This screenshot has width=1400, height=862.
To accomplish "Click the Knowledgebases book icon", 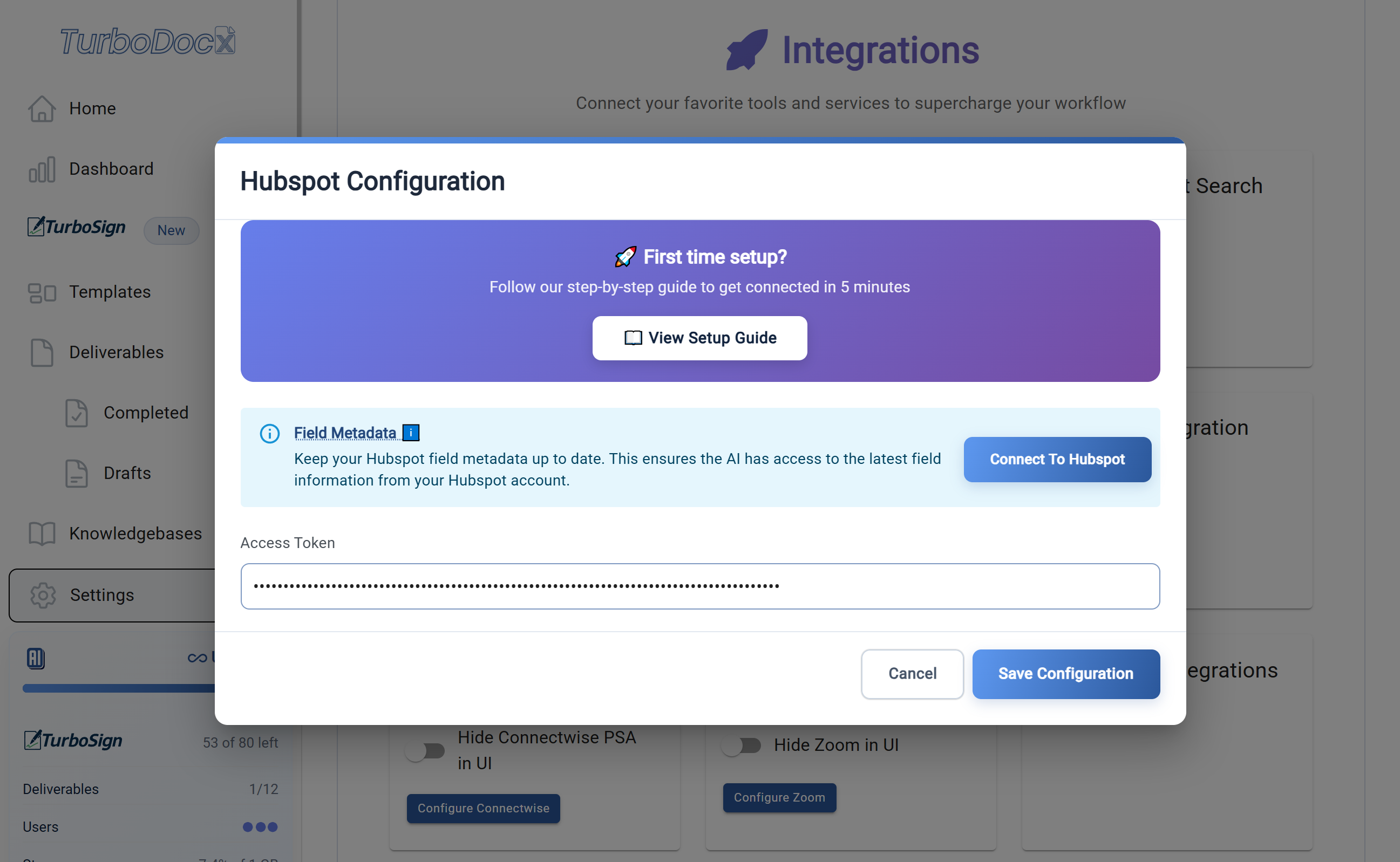I will coord(42,533).
